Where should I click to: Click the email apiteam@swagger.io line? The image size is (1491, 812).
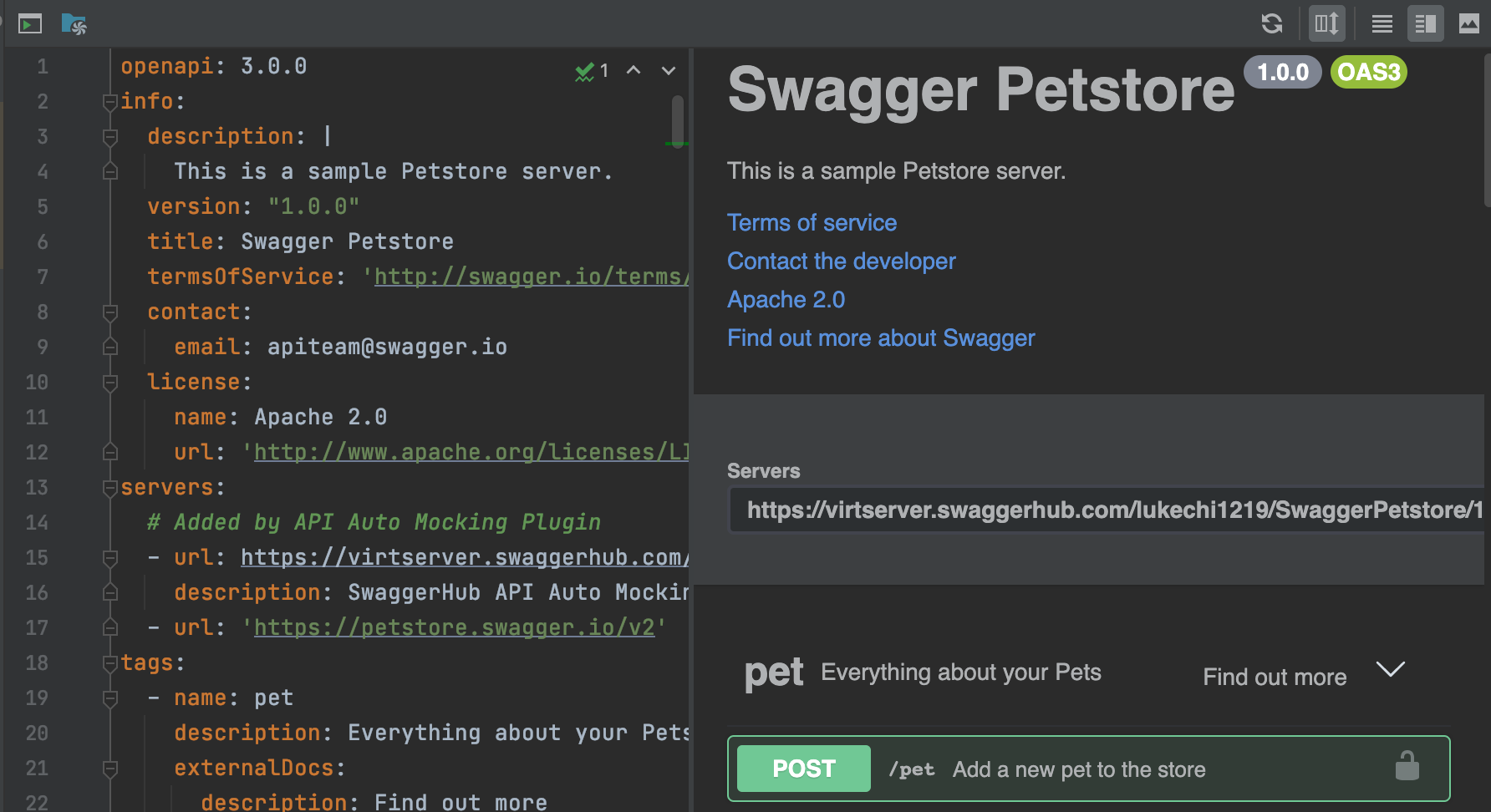(x=341, y=347)
